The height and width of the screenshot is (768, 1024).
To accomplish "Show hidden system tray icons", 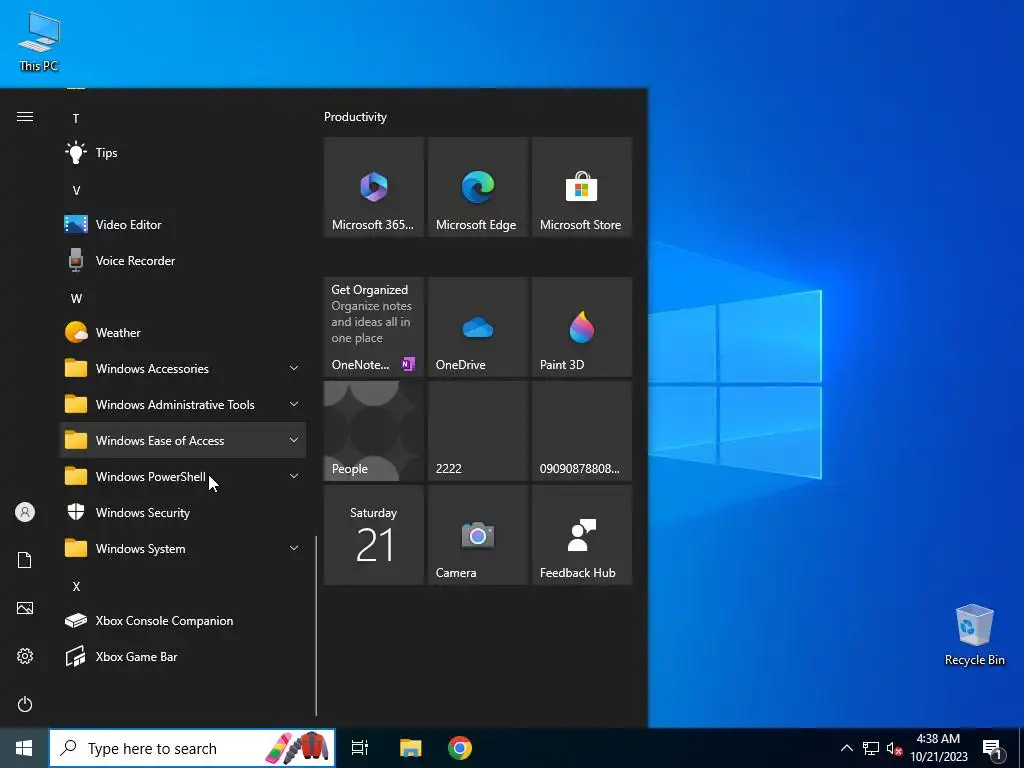I will (846, 748).
